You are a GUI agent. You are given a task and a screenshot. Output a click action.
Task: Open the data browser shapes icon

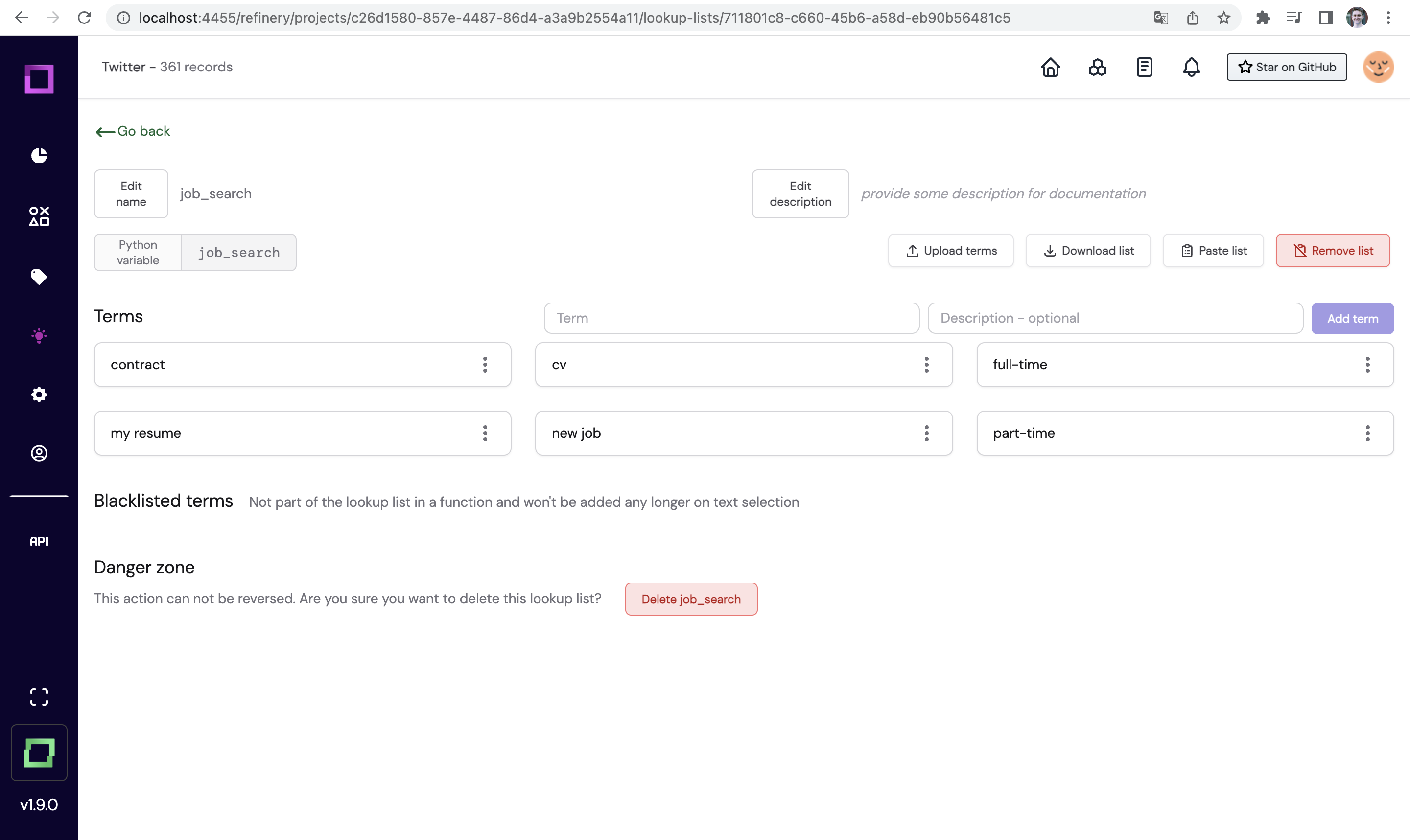click(39, 216)
